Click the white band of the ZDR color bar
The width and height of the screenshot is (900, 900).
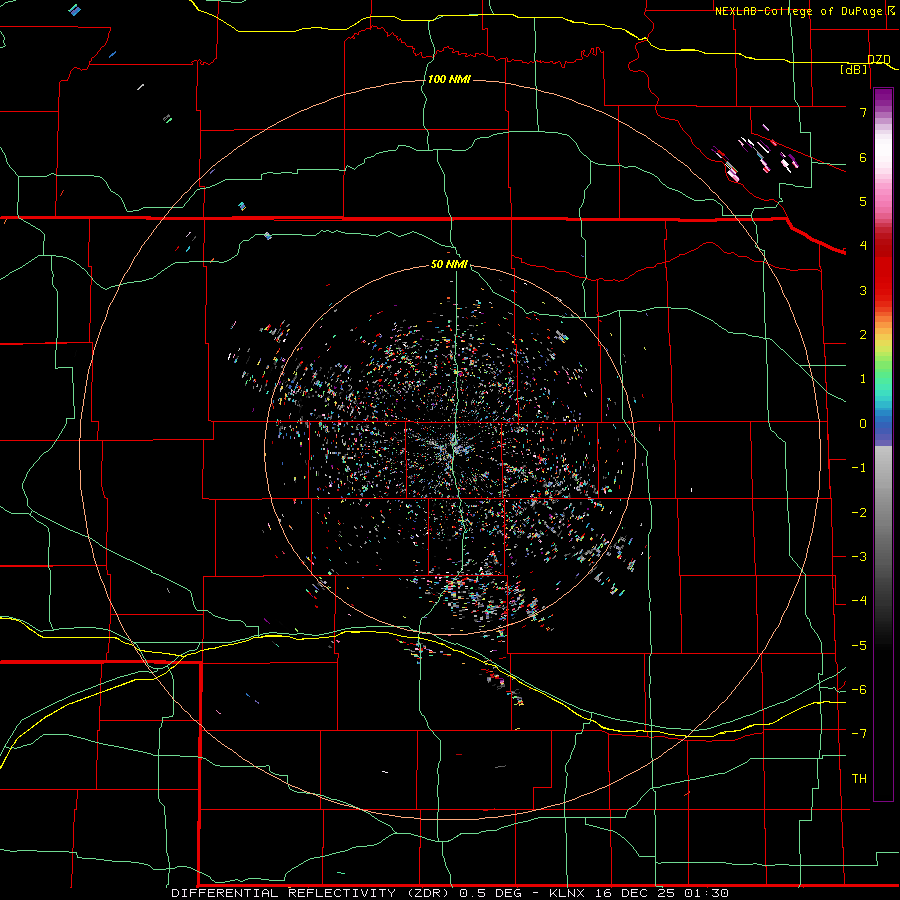883,152
